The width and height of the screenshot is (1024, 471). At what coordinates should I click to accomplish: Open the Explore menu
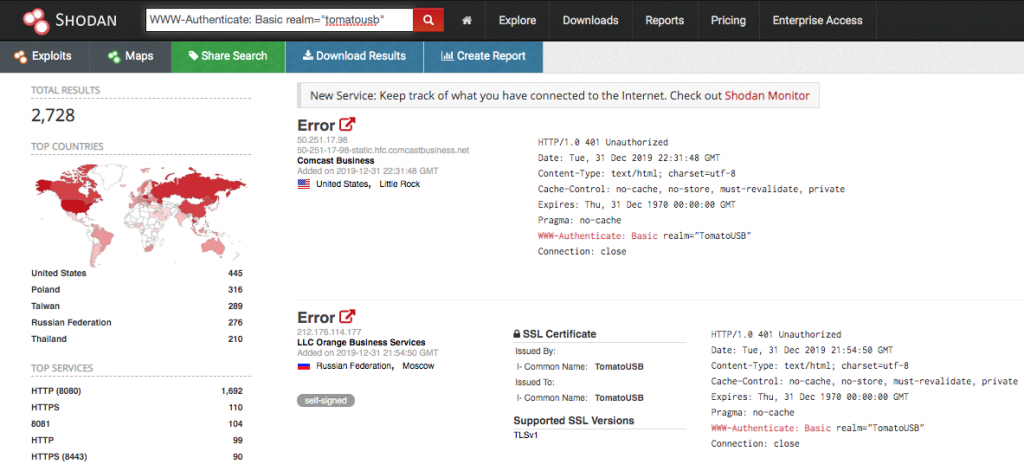click(517, 20)
